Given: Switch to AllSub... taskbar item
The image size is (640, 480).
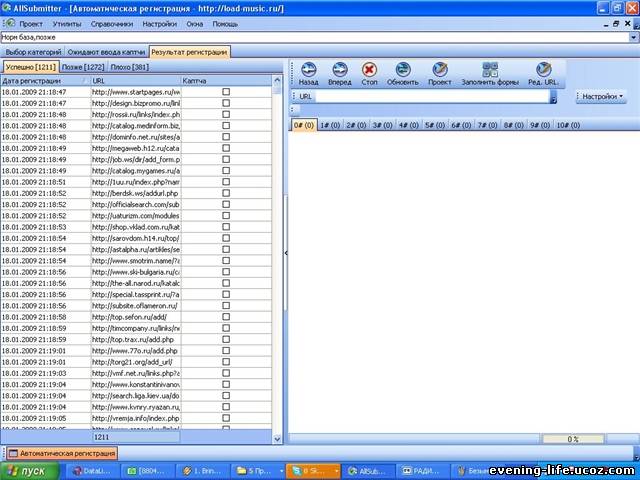Looking at the screenshot, I should coord(368,471).
